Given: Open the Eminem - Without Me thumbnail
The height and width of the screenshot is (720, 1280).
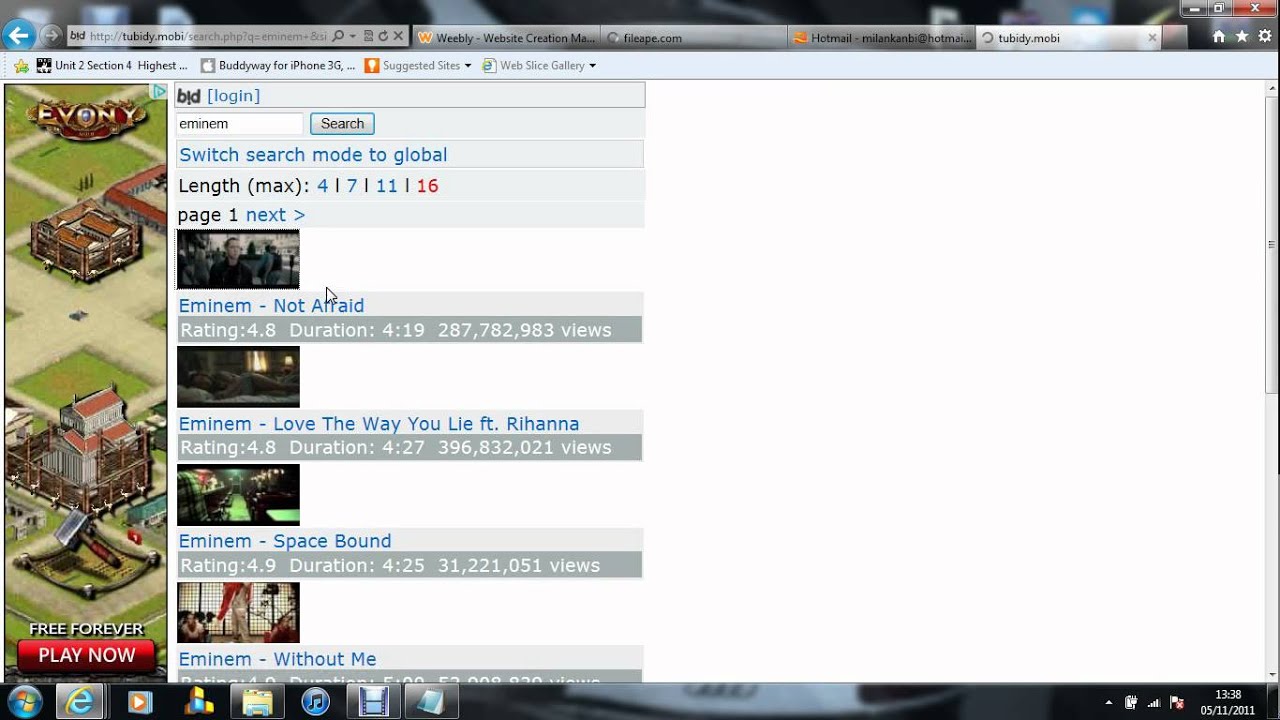Looking at the screenshot, I should point(238,613).
